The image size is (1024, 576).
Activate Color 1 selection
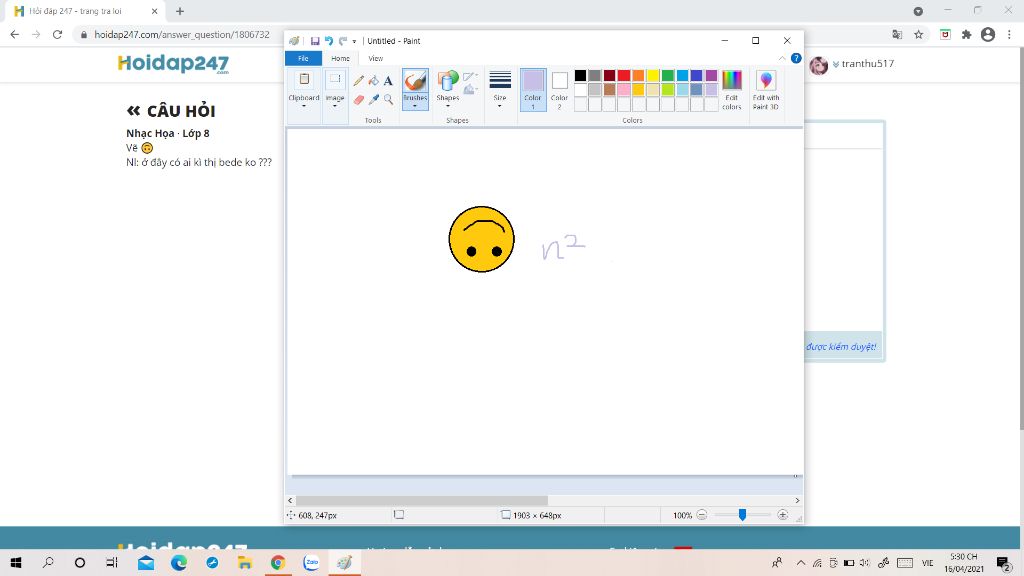533,89
